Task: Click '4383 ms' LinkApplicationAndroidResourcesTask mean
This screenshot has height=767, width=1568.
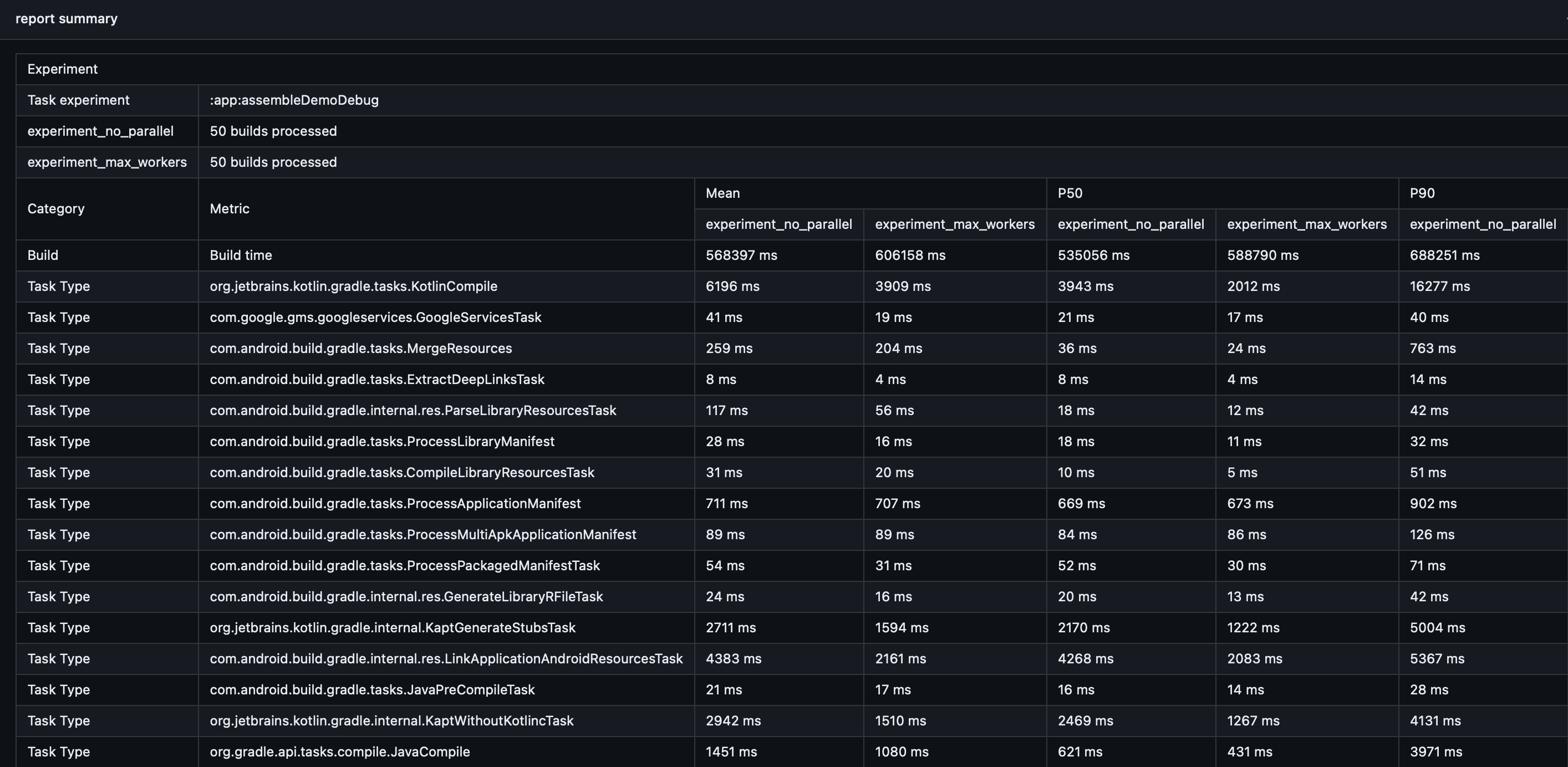Action: click(734, 659)
